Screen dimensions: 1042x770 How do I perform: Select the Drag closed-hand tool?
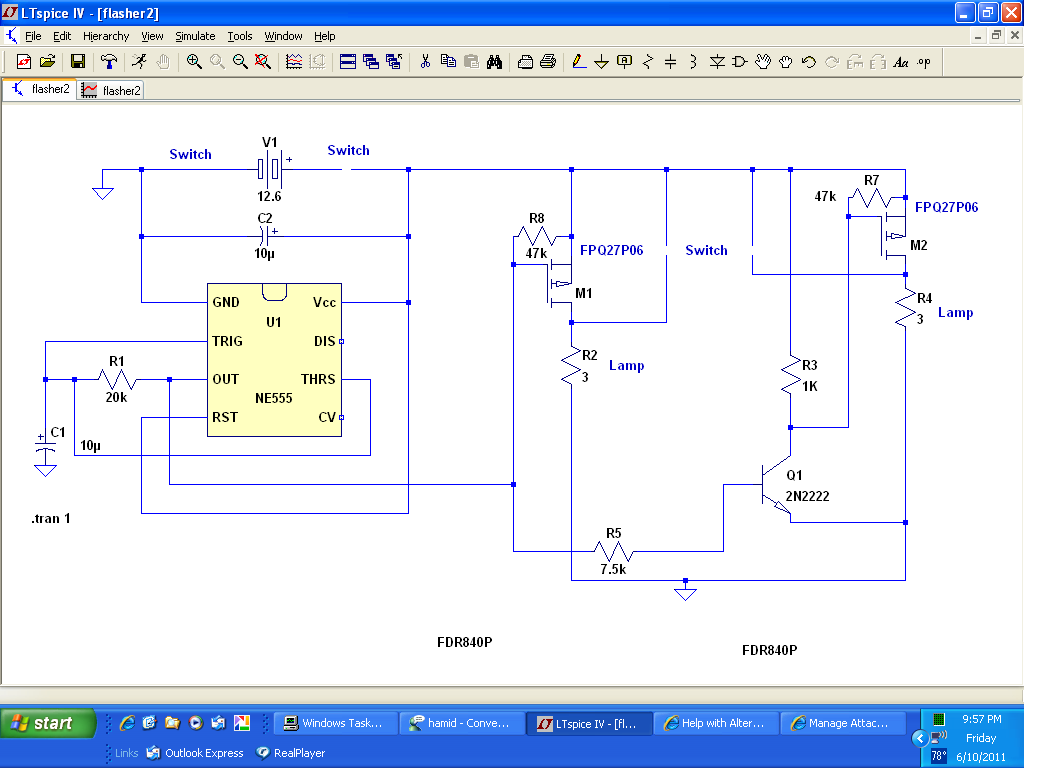(x=786, y=62)
